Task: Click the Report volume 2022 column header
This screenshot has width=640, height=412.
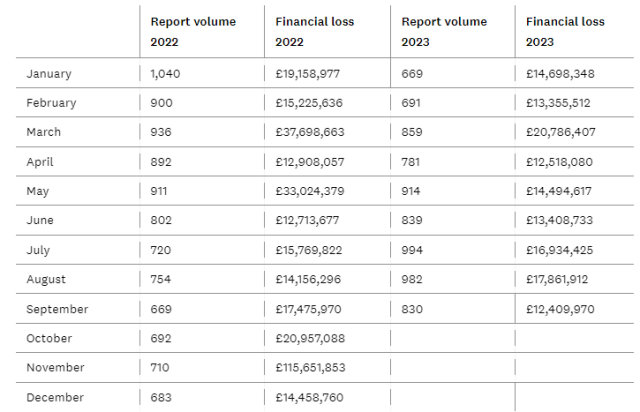Action: tap(193, 31)
